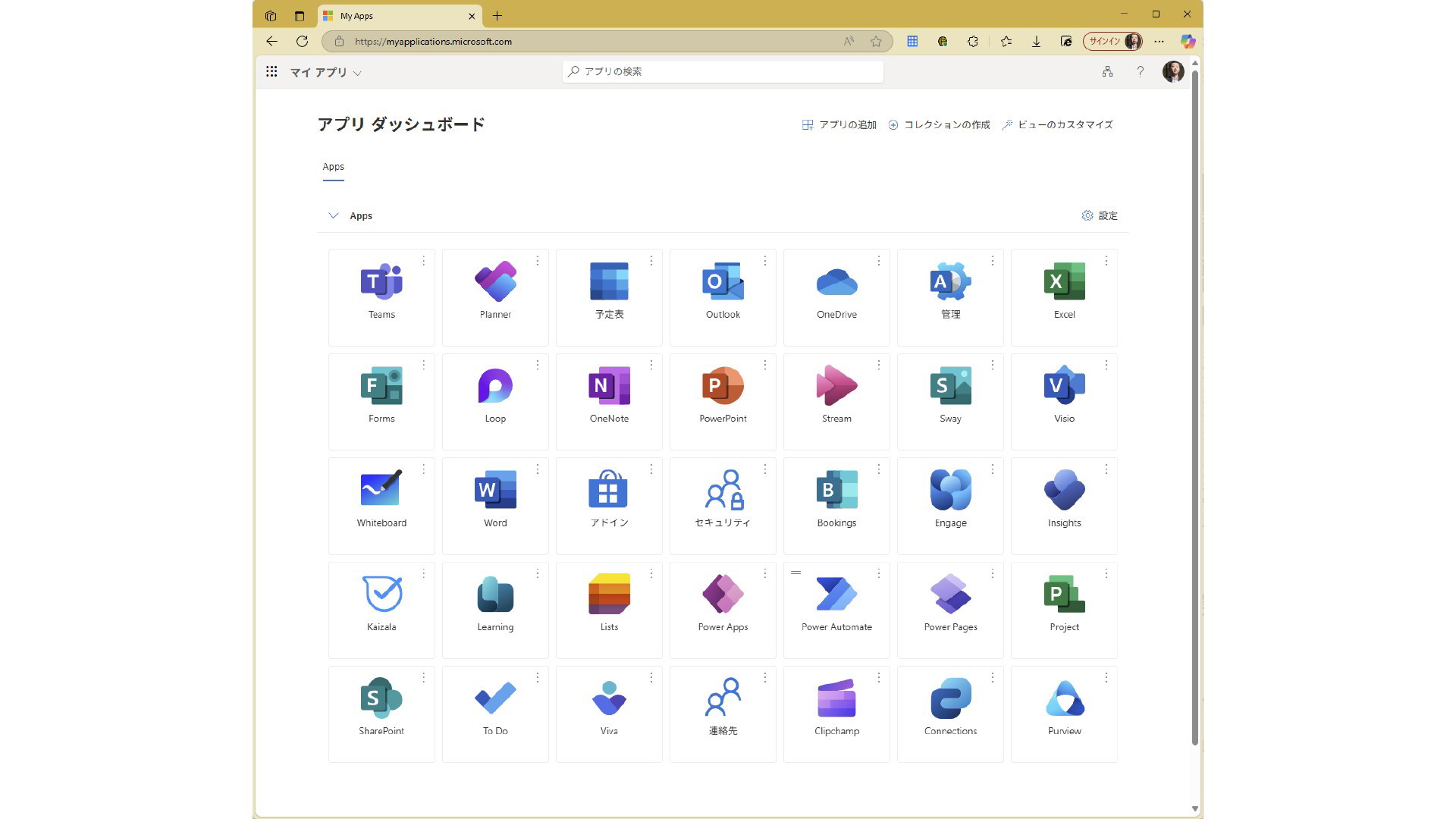Open the 予定表 calendar app
Image resolution: width=1456 pixels, height=819 pixels.
tap(609, 297)
